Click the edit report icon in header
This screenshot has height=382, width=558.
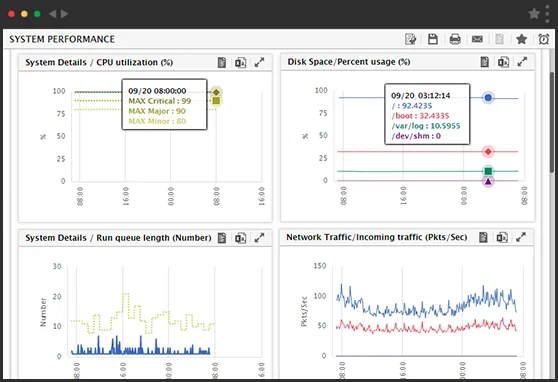[x=410, y=39]
